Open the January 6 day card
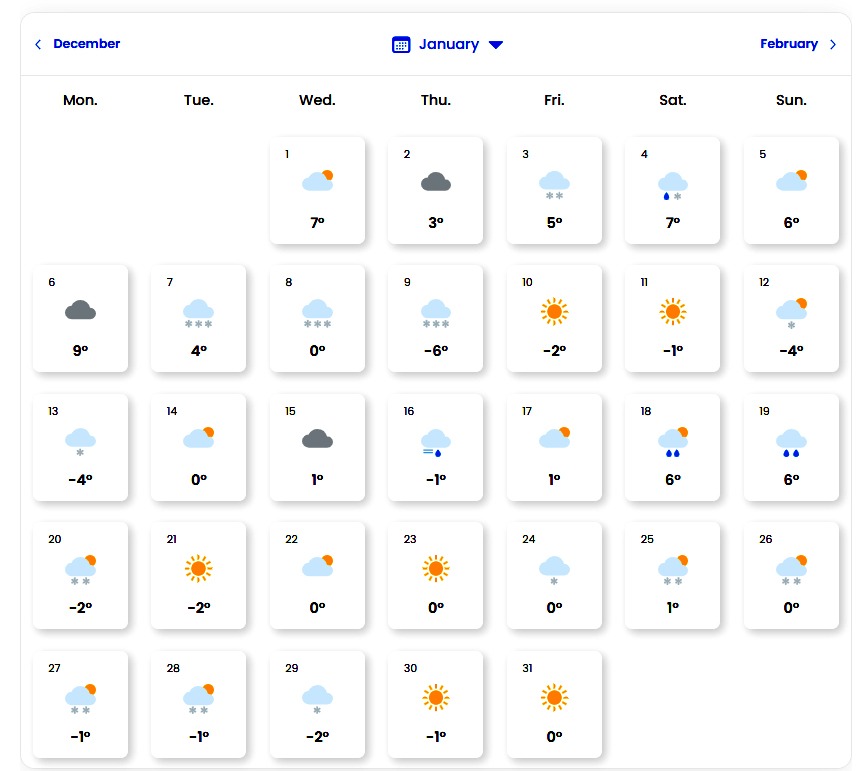Image resolution: width=861 pixels, height=771 pixels. [x=80, y=319]
